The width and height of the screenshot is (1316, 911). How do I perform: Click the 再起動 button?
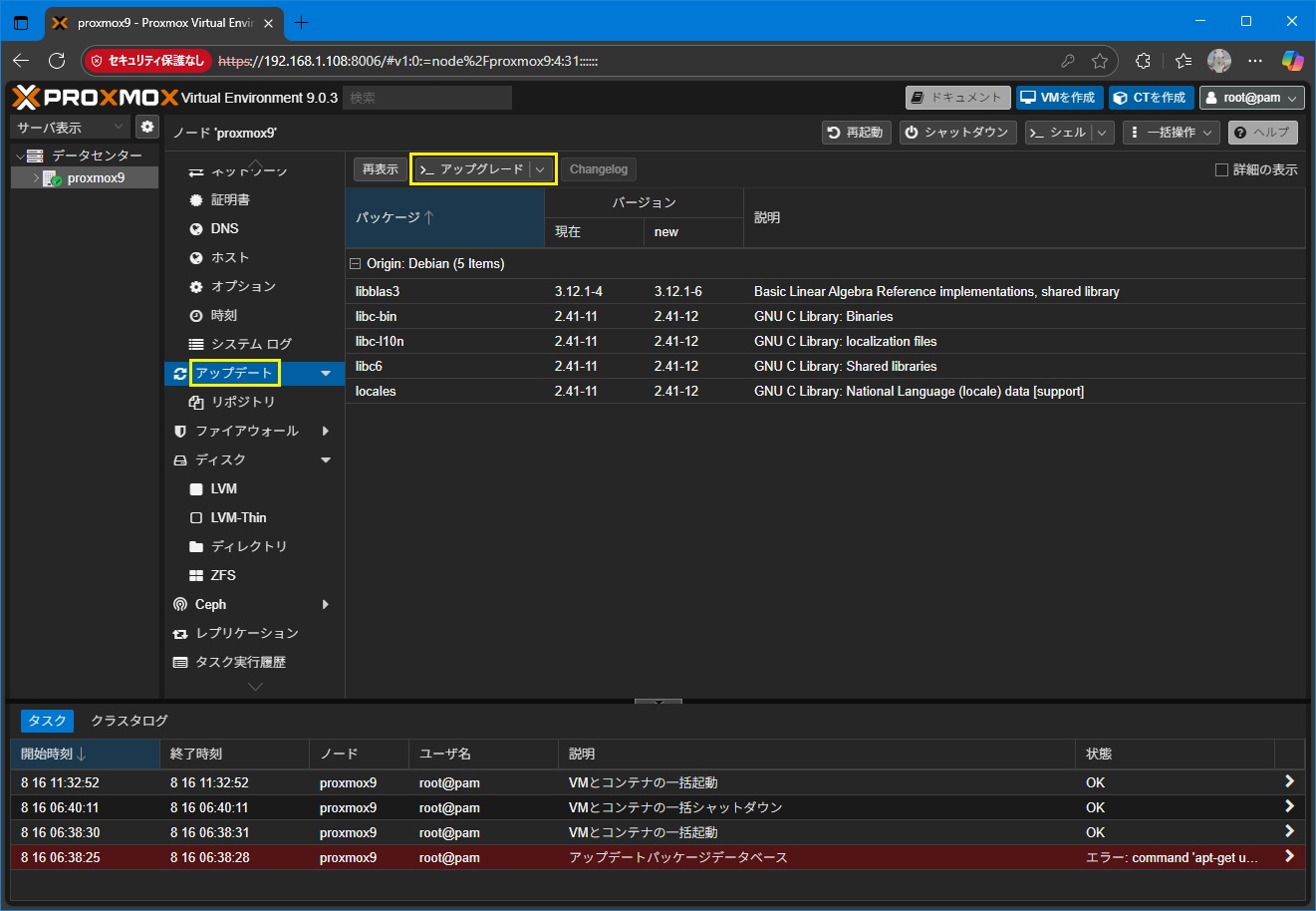[x=857, y=132]
